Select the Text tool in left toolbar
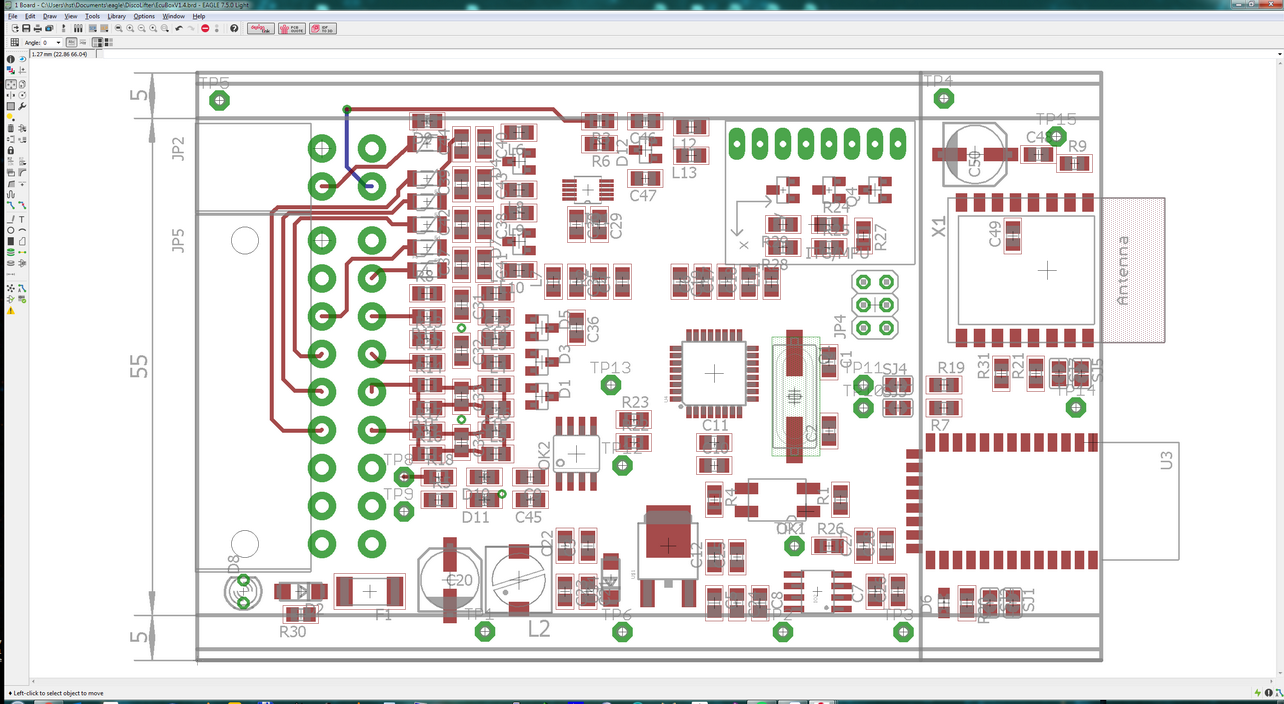 (x=22, y=219)
